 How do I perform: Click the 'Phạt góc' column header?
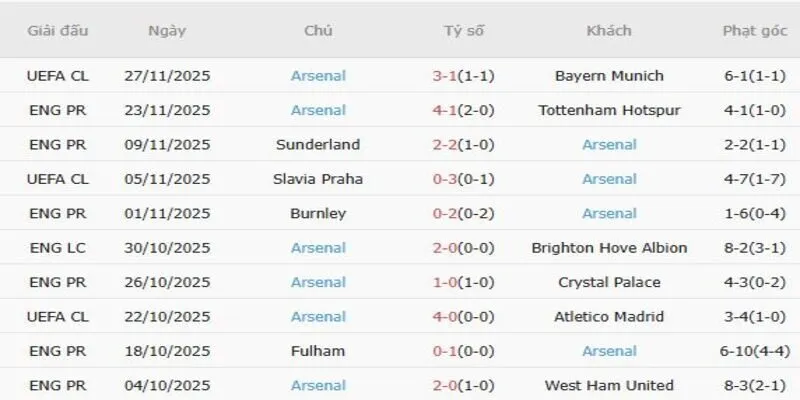tap(755, 30)
